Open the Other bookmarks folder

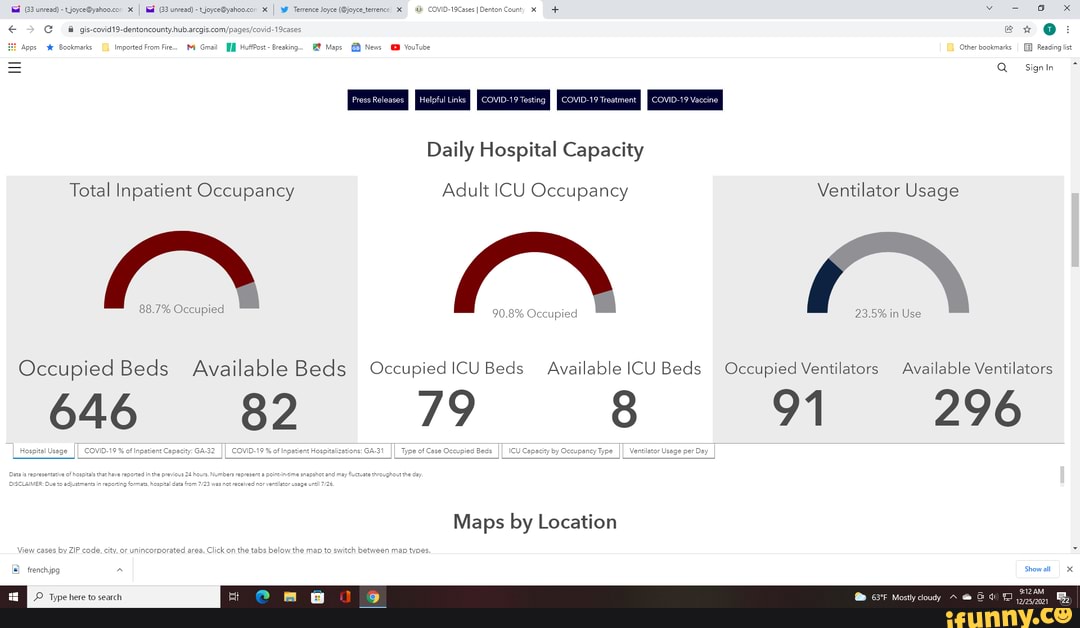tap(979, 47)
